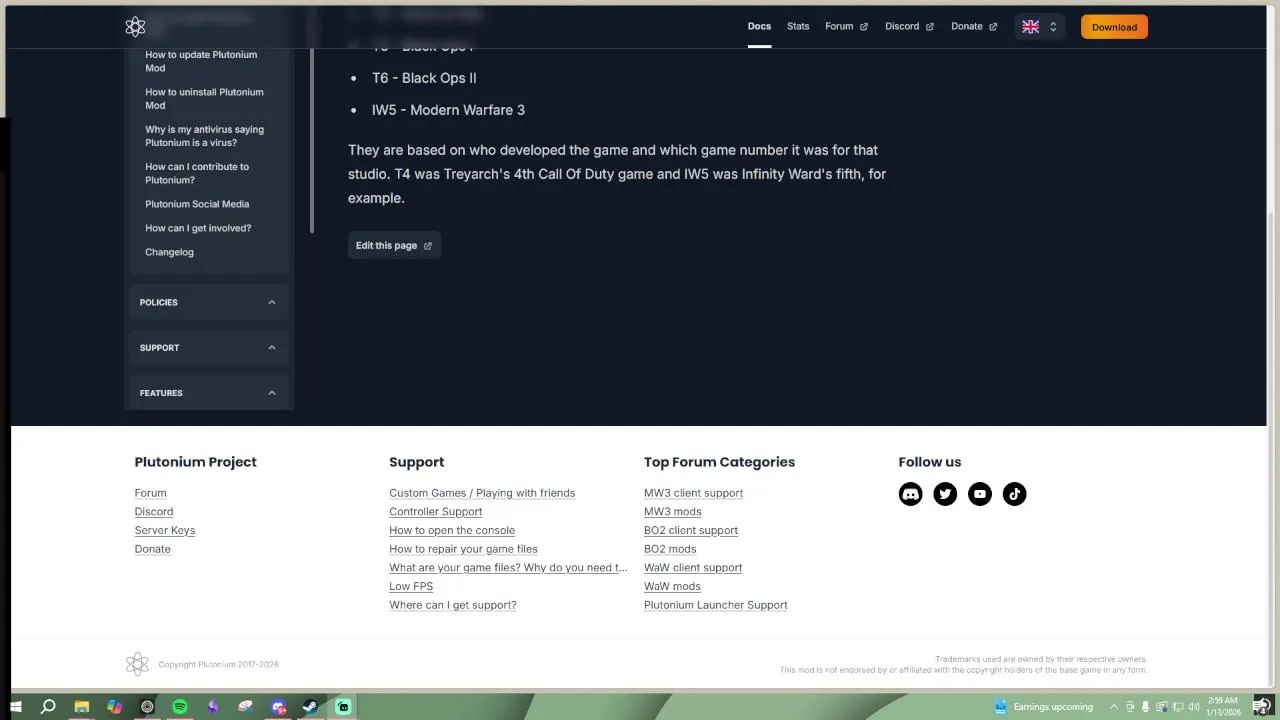The image size is (1280, 720).
Task: Open Low FPS support link
Action: pos(411,586)
